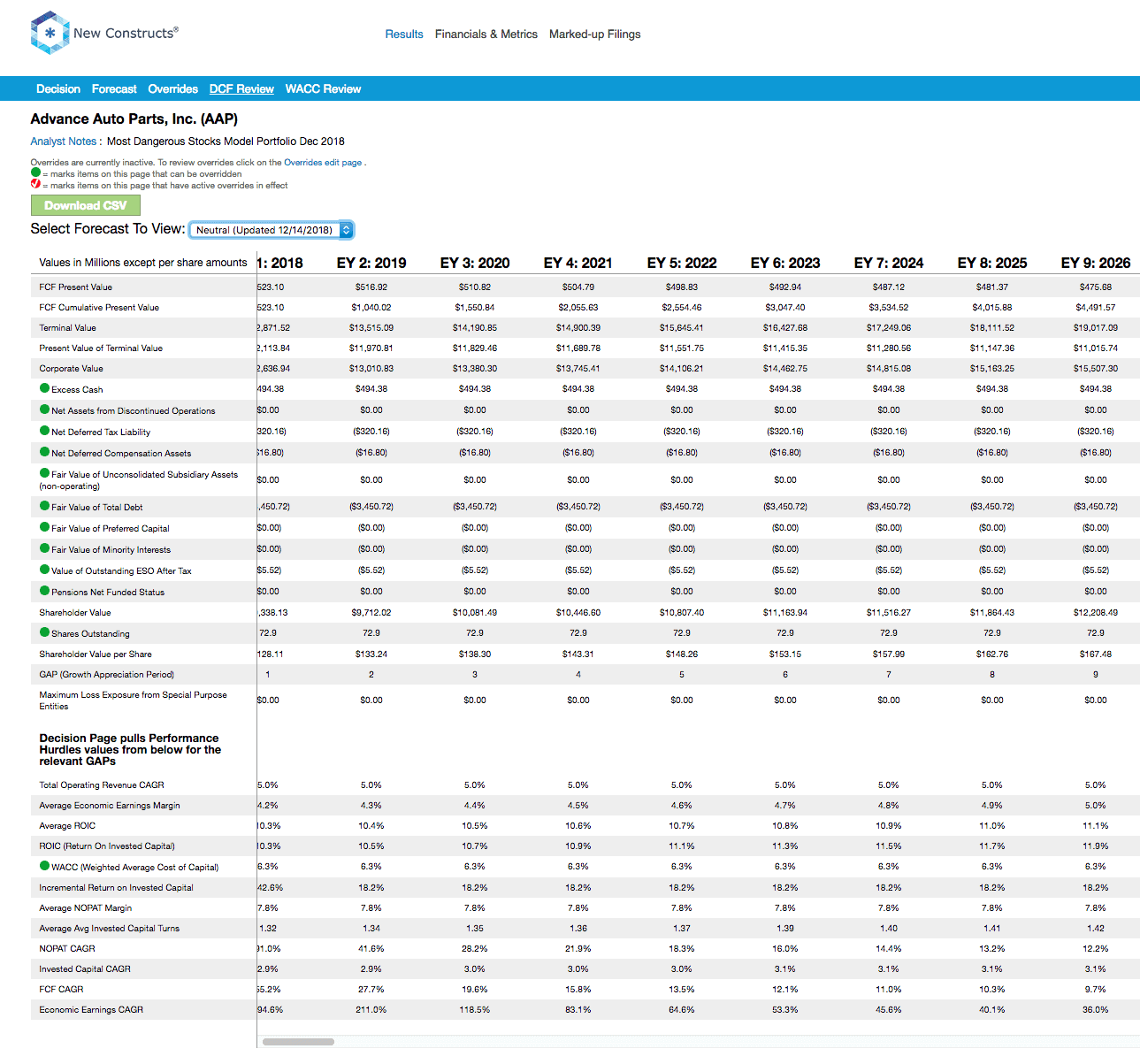Click the New Constructs logo icon
The height and width of the screenshot is (1064, 1140).
tap(50, 33)
